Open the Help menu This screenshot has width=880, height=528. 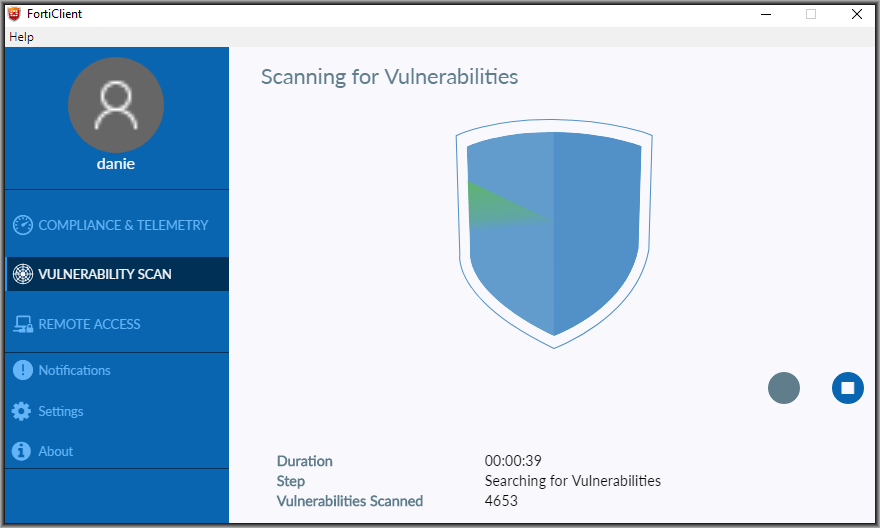(21, 37)
